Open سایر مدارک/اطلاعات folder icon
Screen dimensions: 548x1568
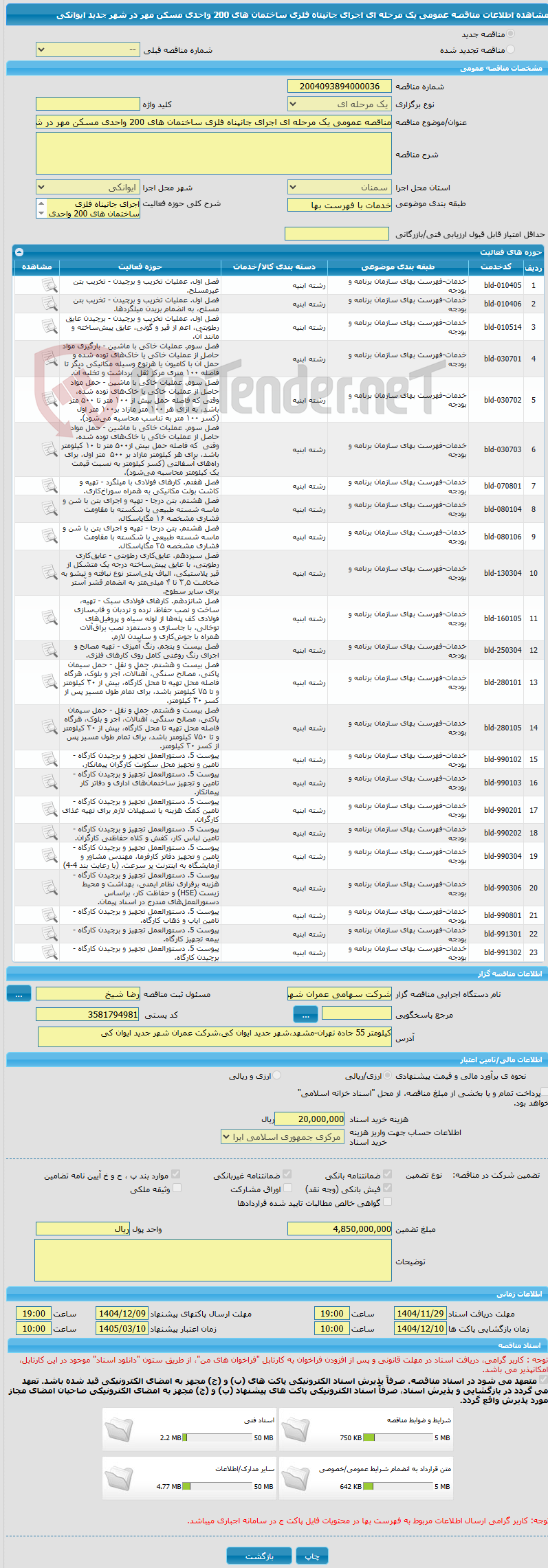[x=118, y=1477]
